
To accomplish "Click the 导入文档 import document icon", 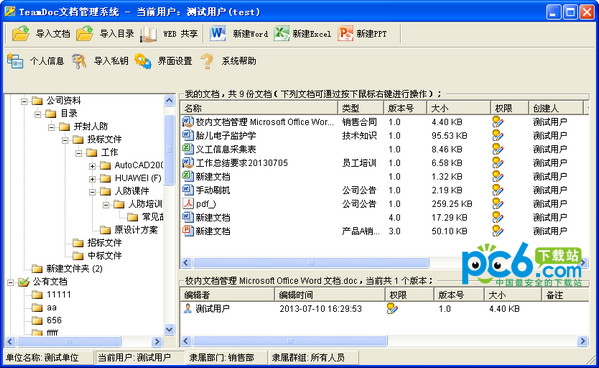I will tap(21, 34).
